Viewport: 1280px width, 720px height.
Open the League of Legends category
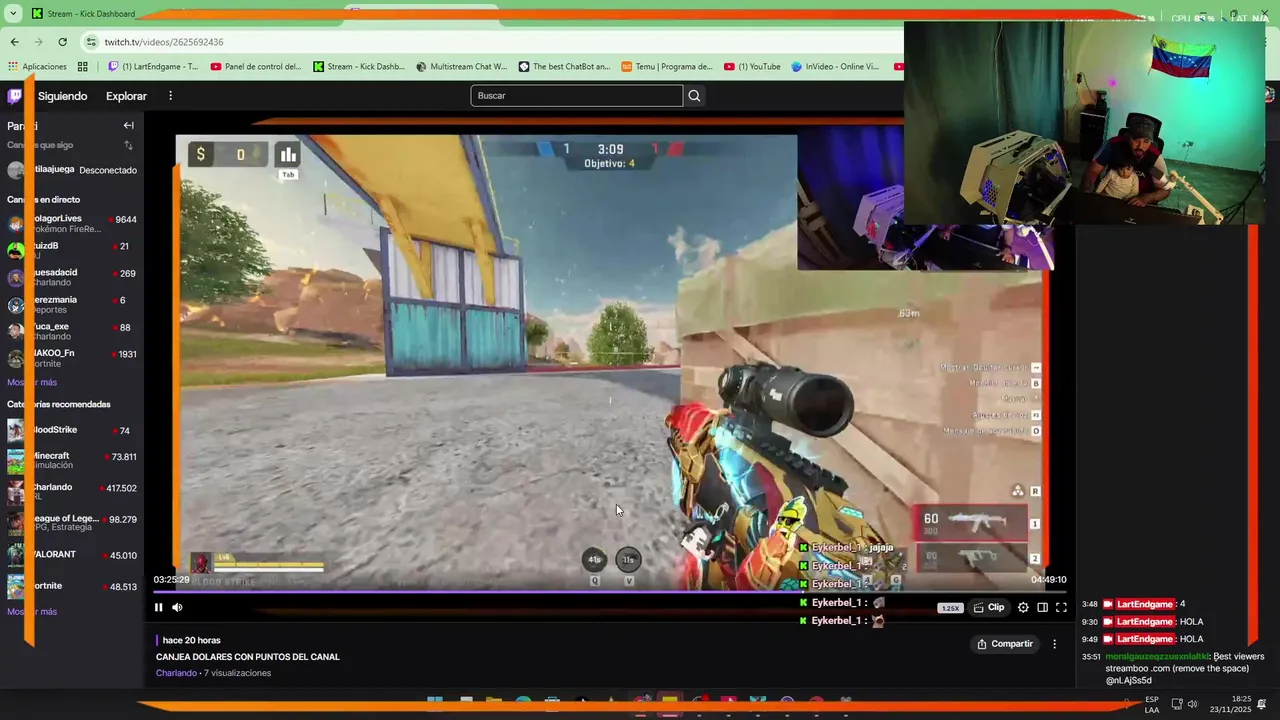[72, 522]
